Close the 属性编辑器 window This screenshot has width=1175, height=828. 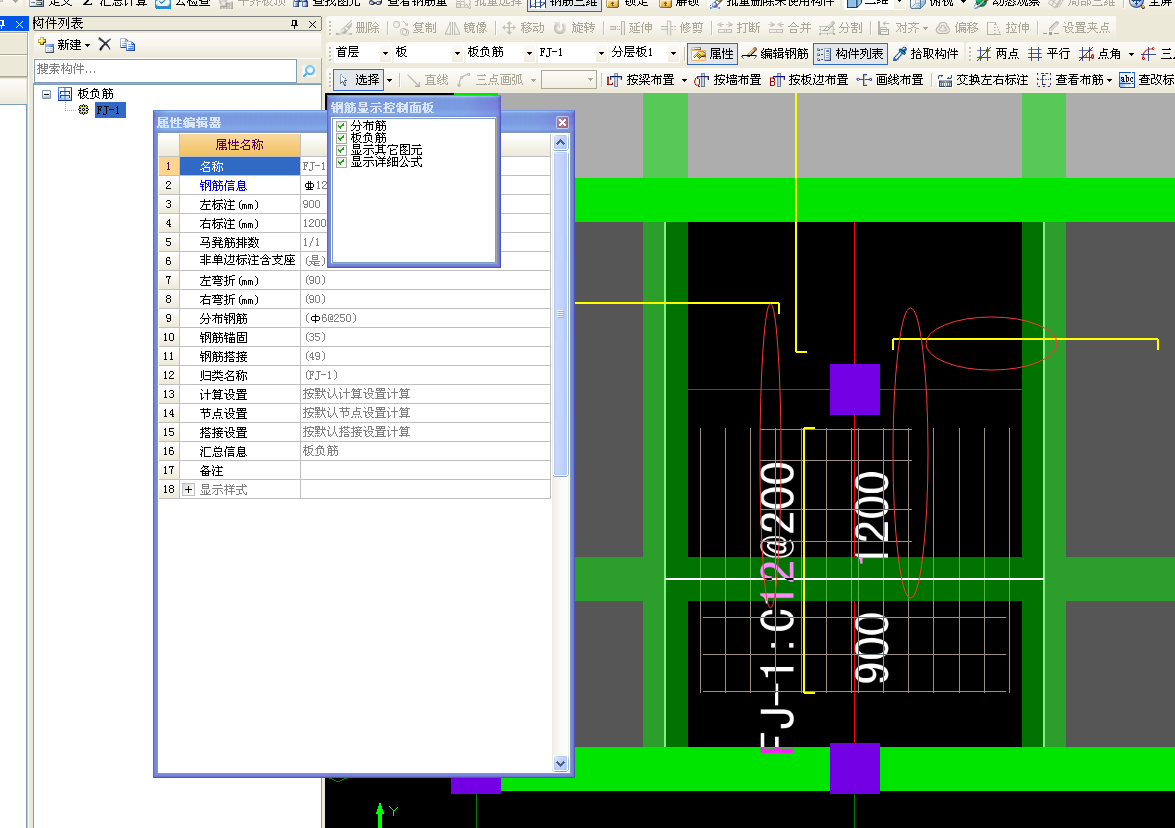point(563,122)
